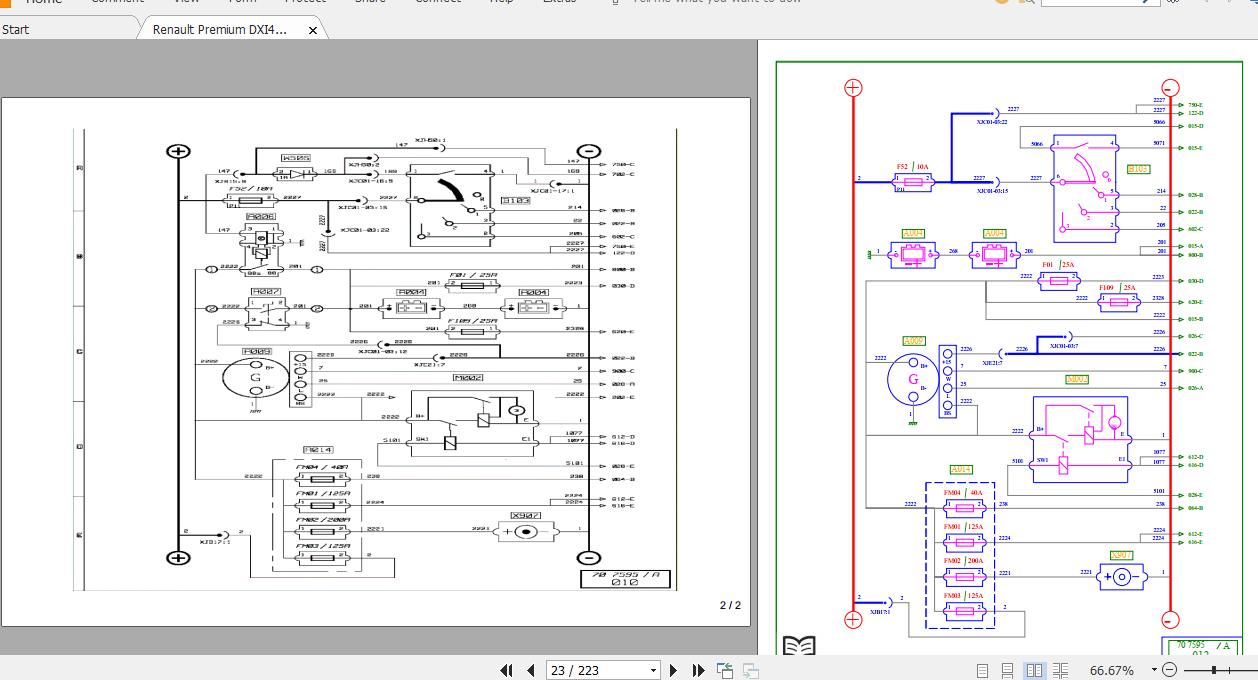Switch to the Start tab
This screenshot has height=680, width=1258.
16,29
